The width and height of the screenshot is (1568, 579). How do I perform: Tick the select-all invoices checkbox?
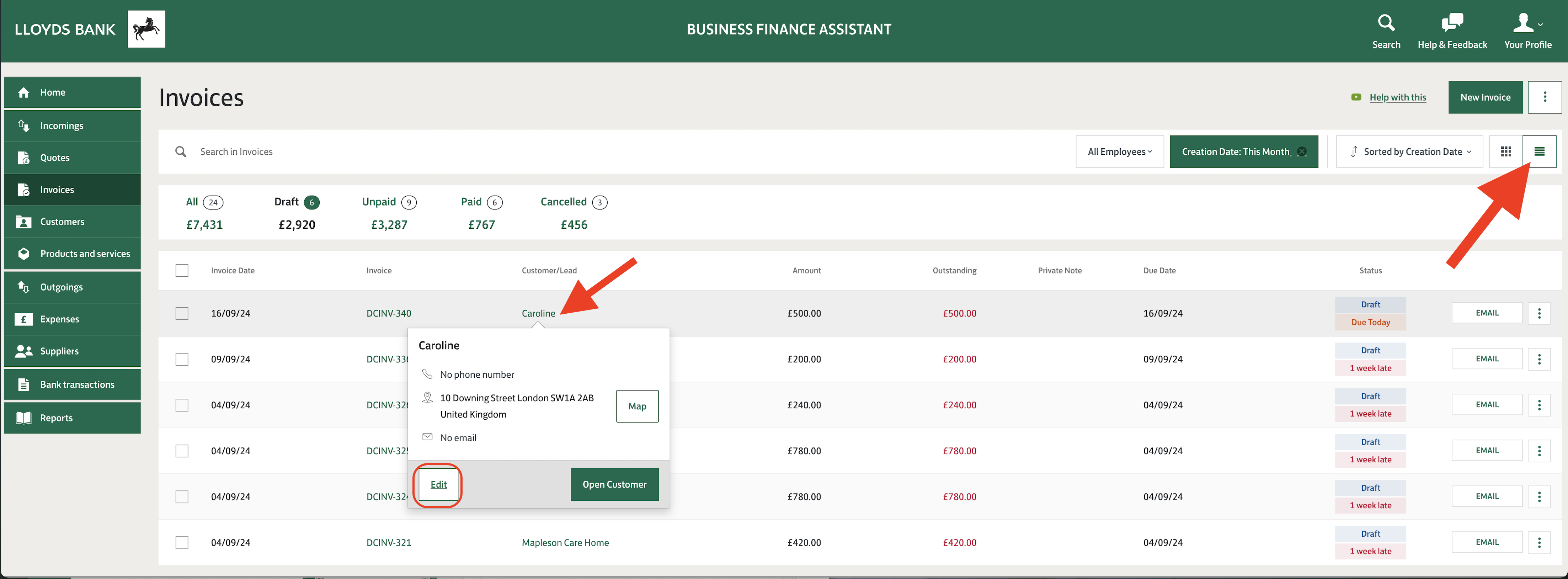pos(182,270)
